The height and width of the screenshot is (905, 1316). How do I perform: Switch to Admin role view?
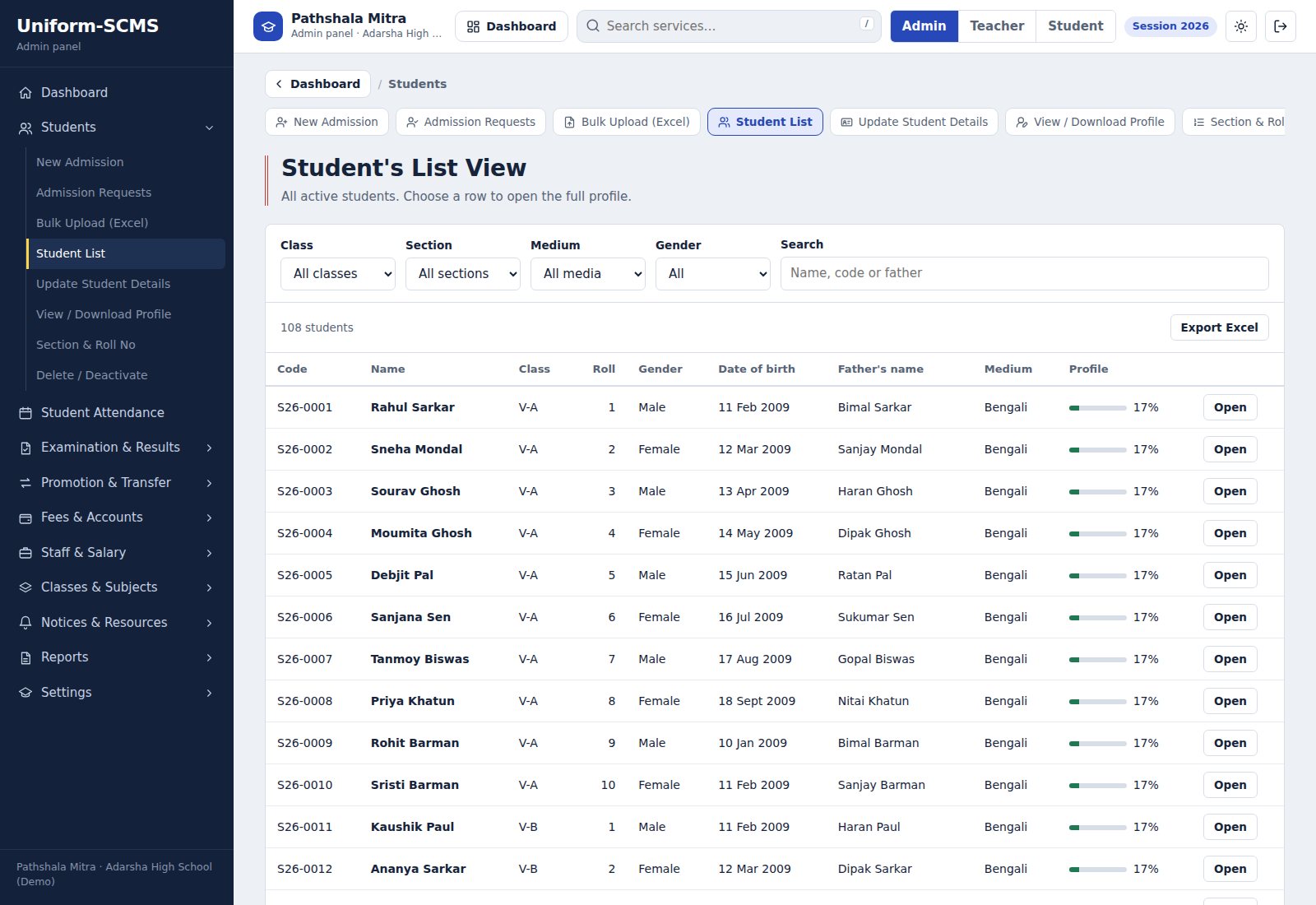[924, 26]
